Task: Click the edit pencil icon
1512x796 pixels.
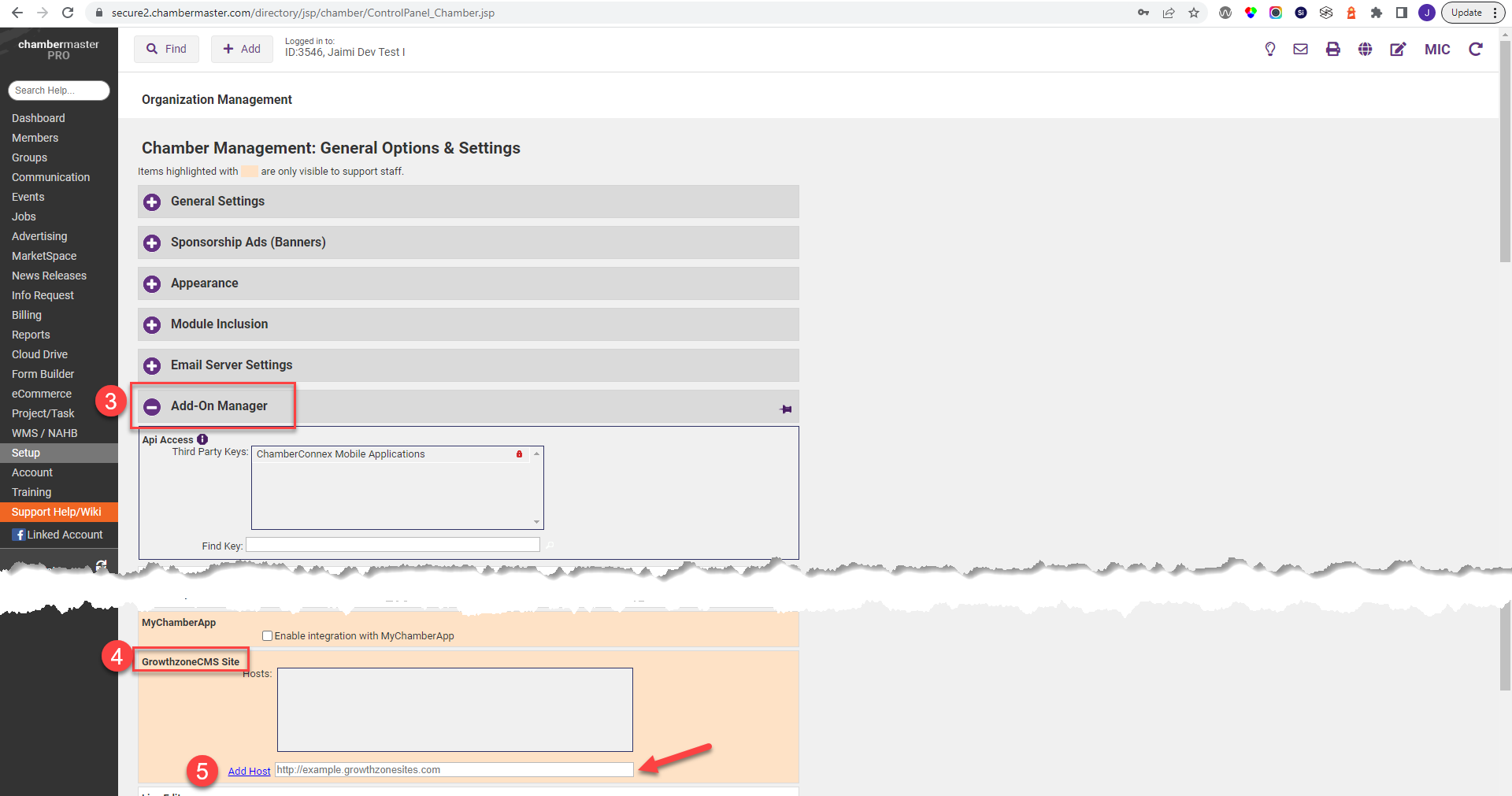Action: point(1398,50)
